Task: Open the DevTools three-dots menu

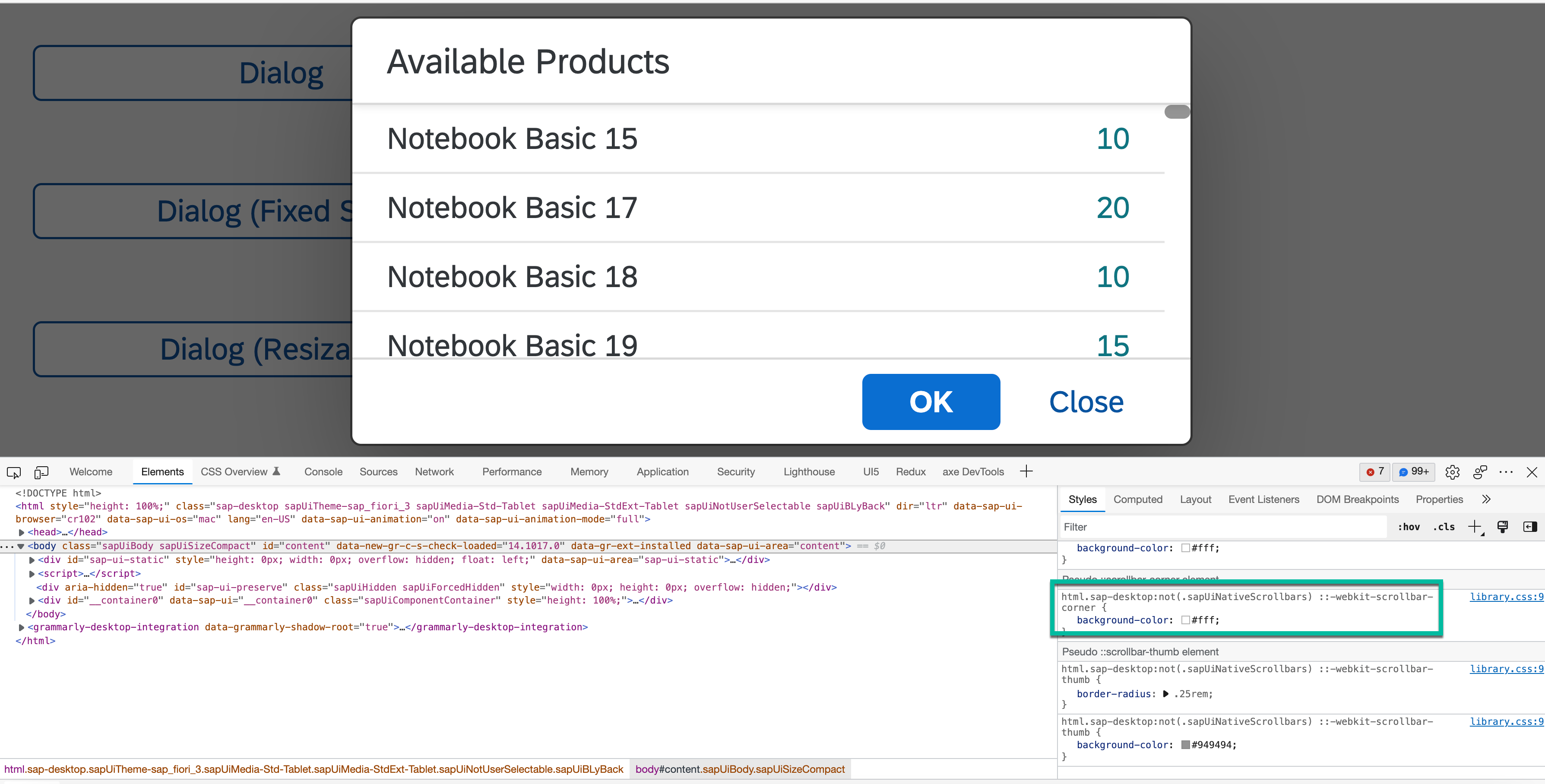Action: pos(1505,472)
